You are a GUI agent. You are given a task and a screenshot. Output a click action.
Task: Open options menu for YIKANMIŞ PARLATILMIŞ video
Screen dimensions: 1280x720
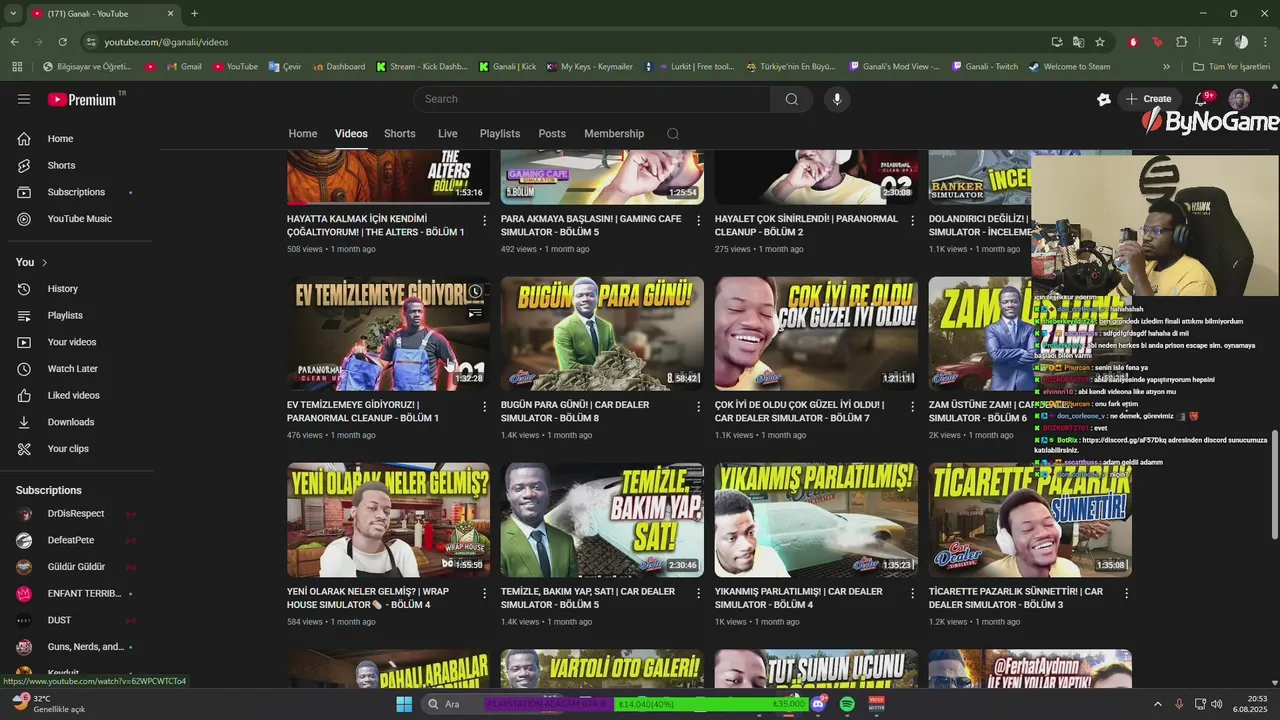point(912,593)
